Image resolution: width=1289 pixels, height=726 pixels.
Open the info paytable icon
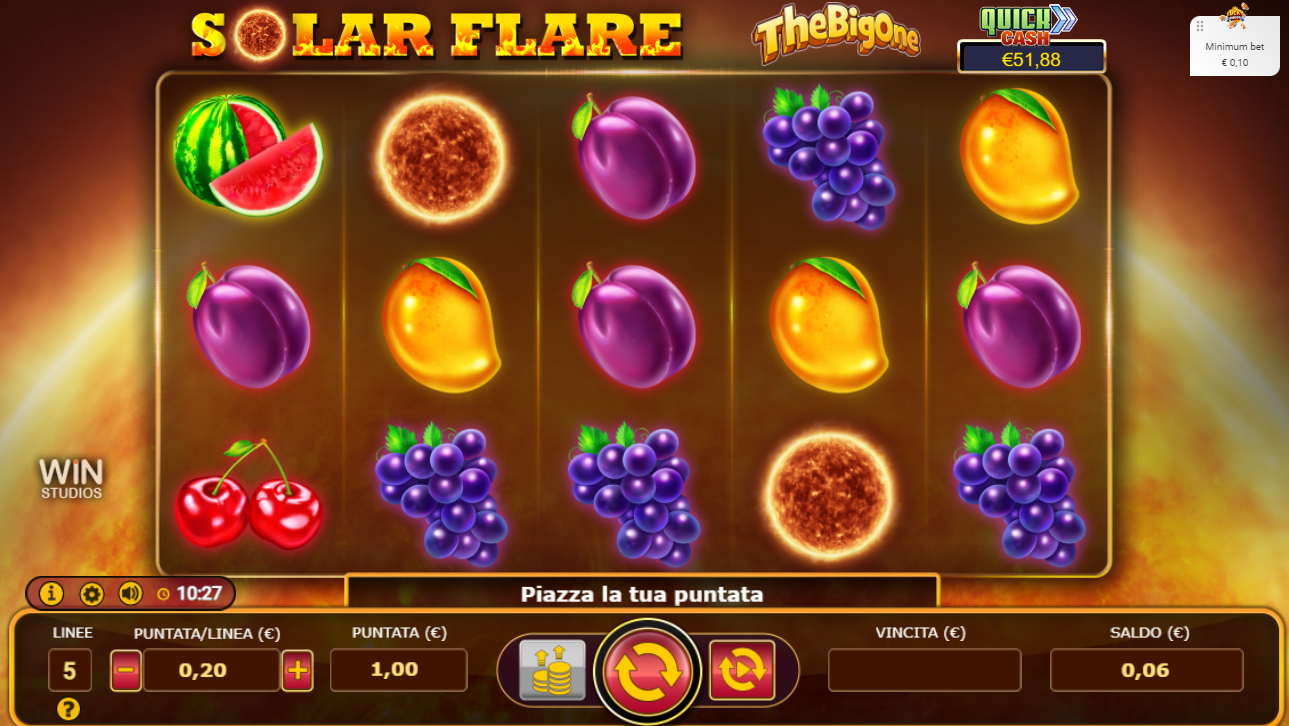pyautogui.click(x=51, y=593)
